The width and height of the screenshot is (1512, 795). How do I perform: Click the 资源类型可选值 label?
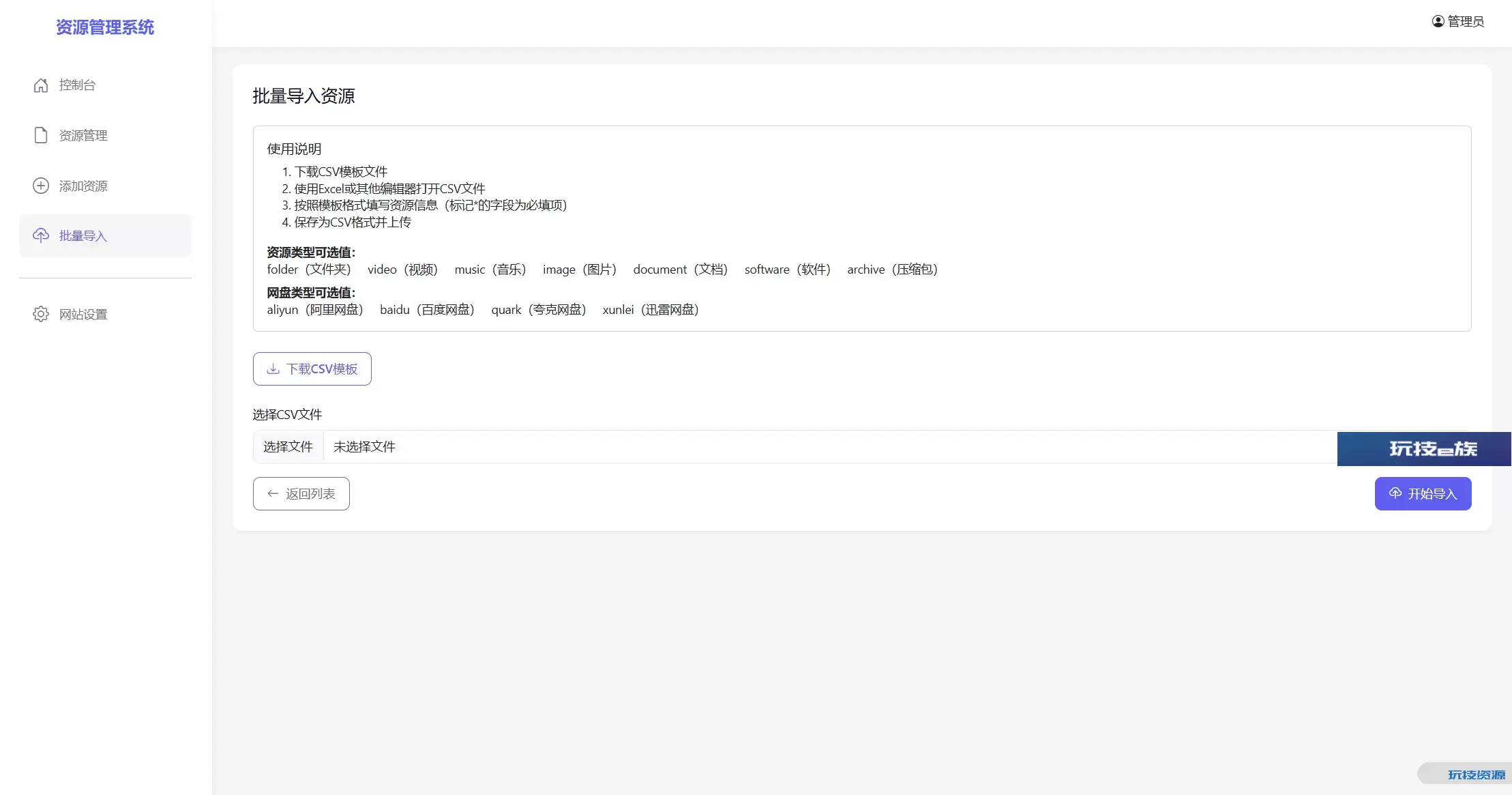[x=311, y=252]
